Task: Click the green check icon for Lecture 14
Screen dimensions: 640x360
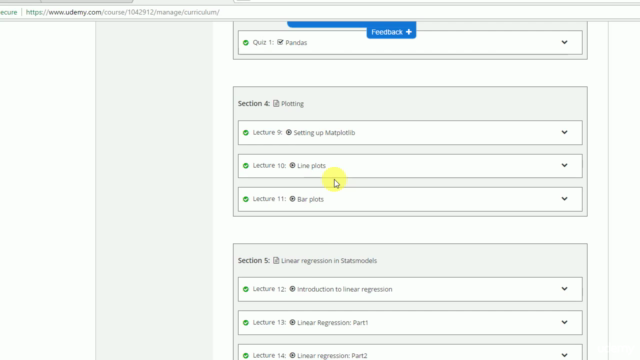Action: (246, 356)
